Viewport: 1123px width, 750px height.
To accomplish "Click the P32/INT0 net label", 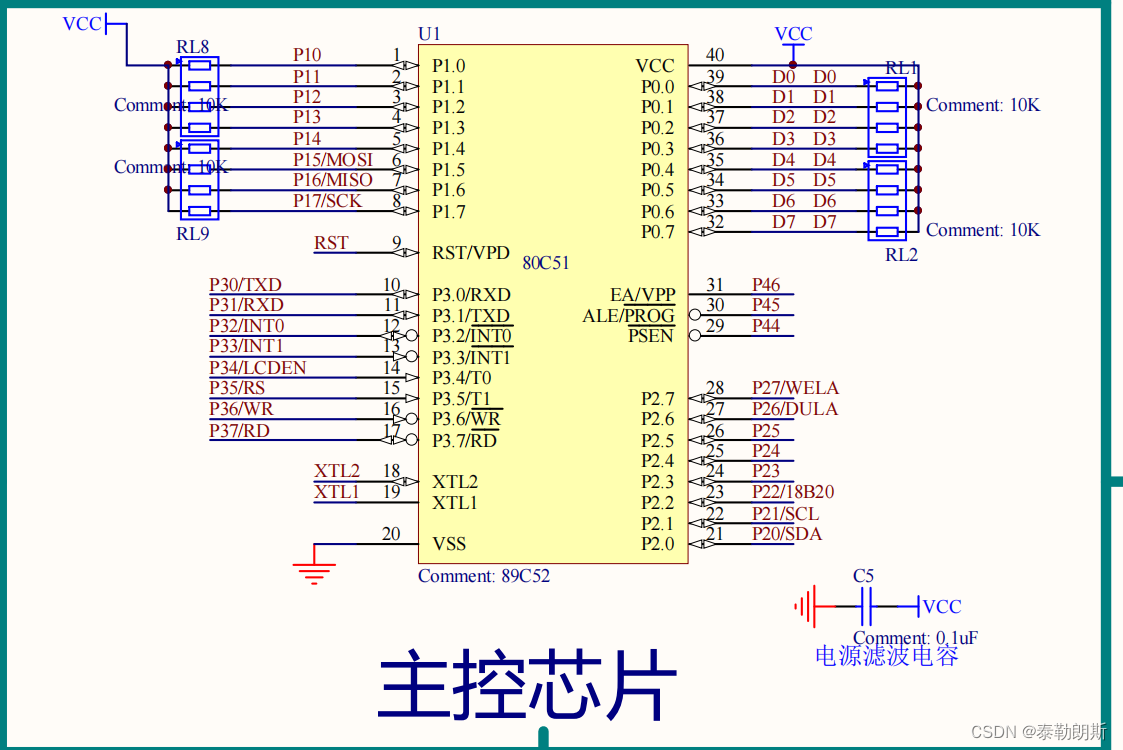I will pos(246,326).
